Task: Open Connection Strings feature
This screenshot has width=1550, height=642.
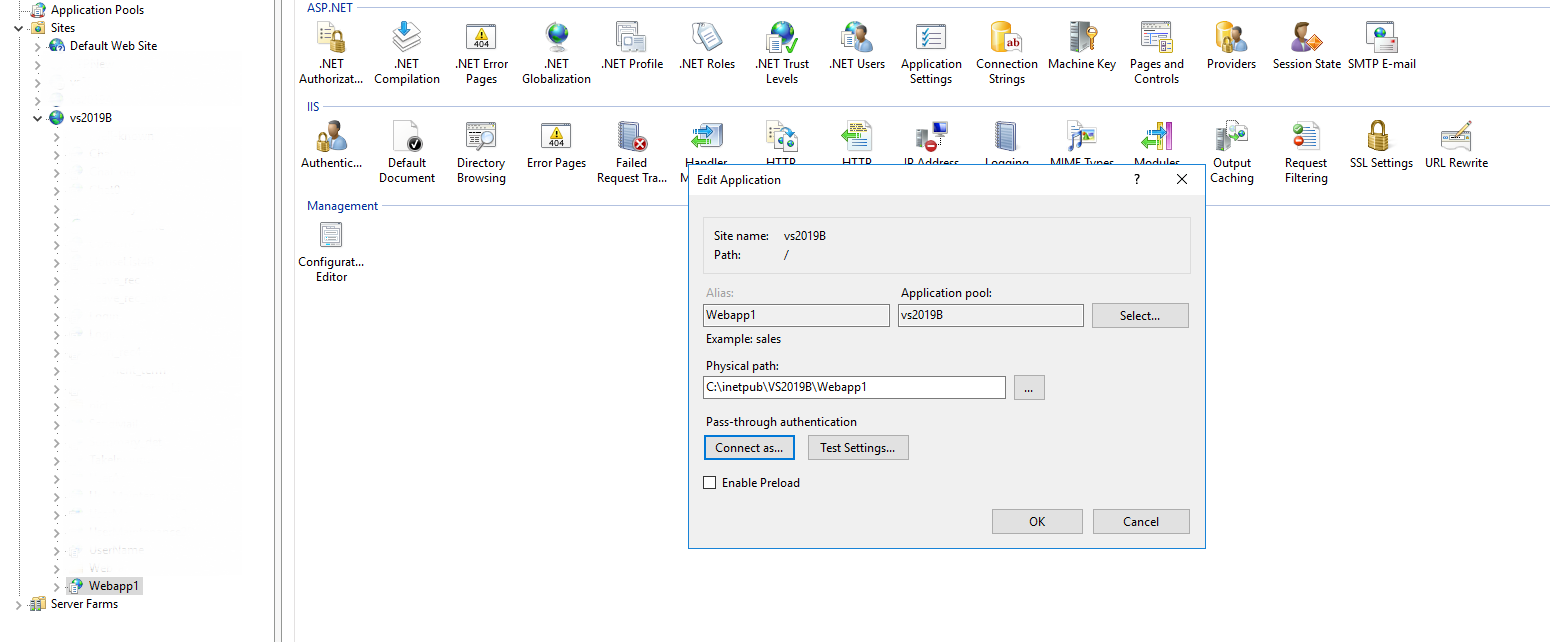Action: 1007,53
